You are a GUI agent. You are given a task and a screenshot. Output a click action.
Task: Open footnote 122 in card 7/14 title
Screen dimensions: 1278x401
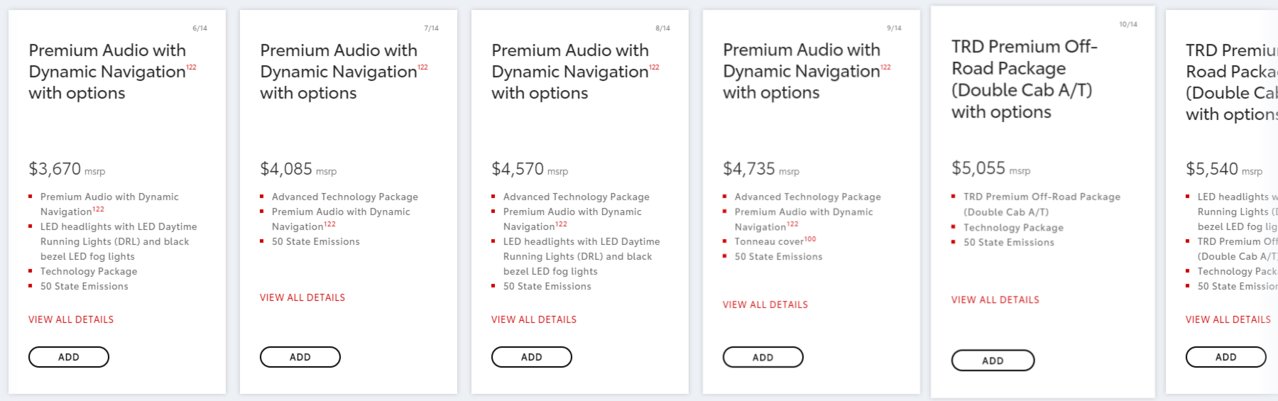click(422, 67)
